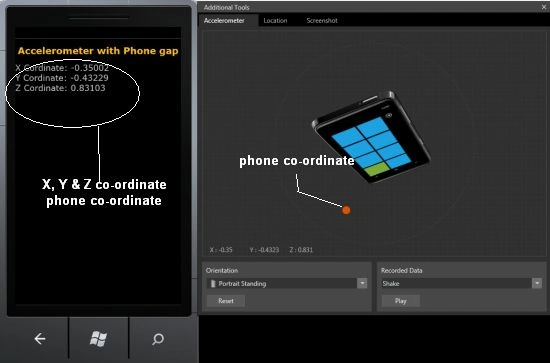Expand the Orientation dropdown arrow
Screen dimensions: 550x363
362,283
